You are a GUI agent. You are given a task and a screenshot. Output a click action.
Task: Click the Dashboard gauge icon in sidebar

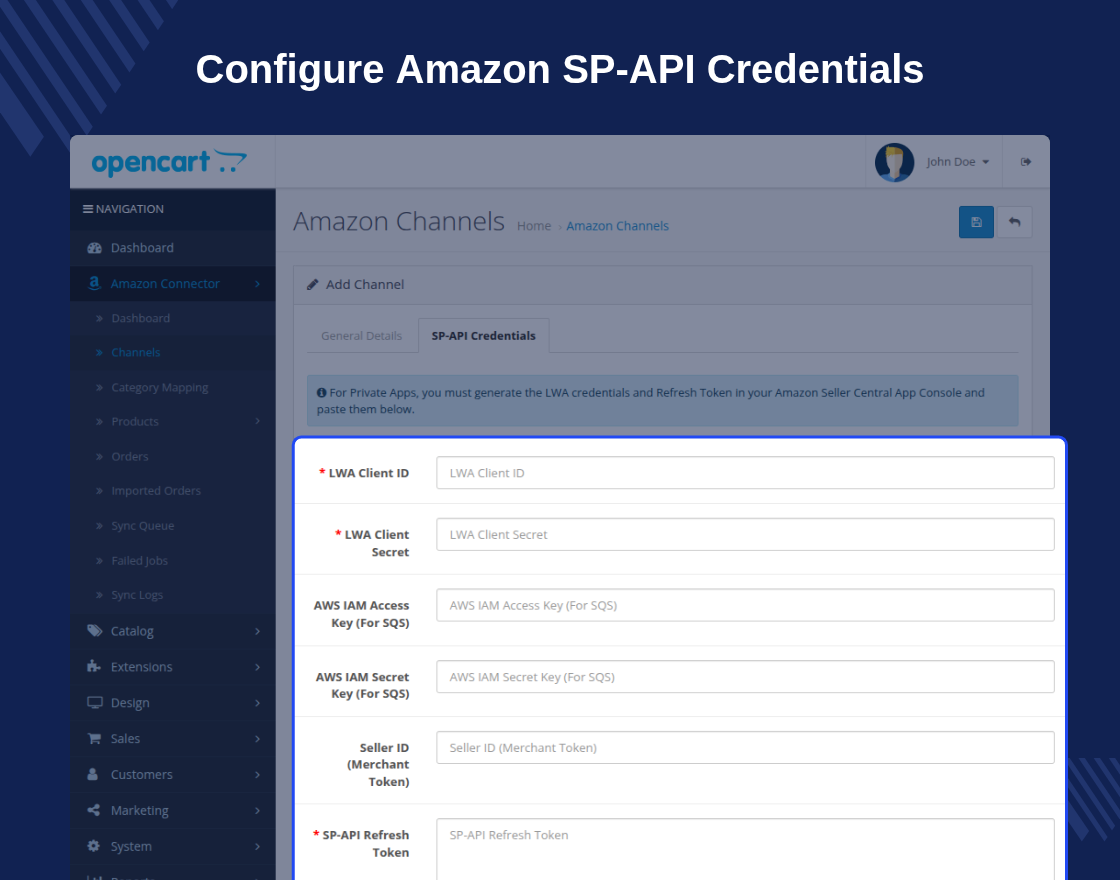(x=94, y=248)
